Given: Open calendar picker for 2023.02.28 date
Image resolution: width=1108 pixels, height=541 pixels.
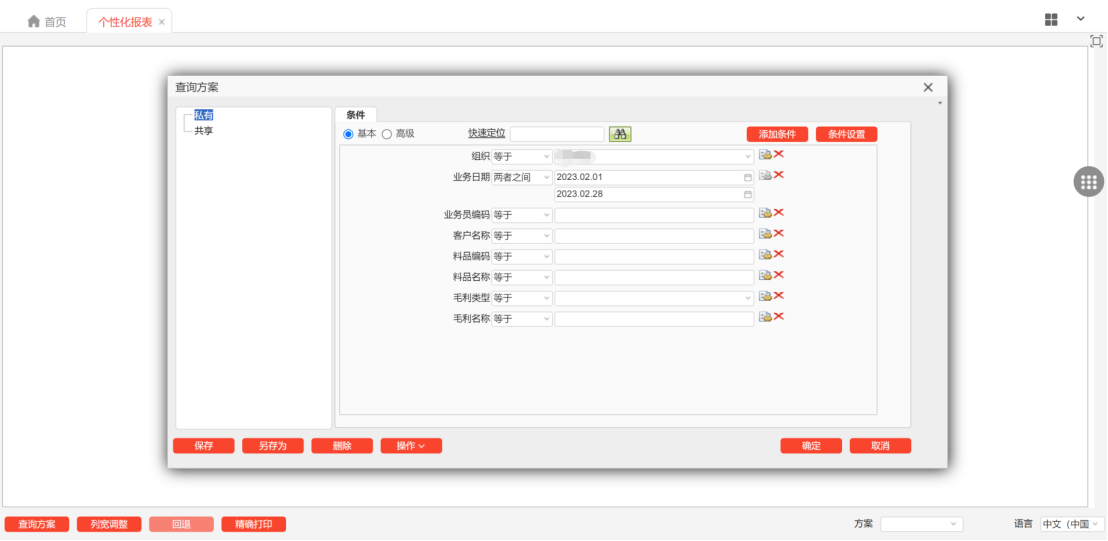Looking at the screenshot, I should coord(748,194).
